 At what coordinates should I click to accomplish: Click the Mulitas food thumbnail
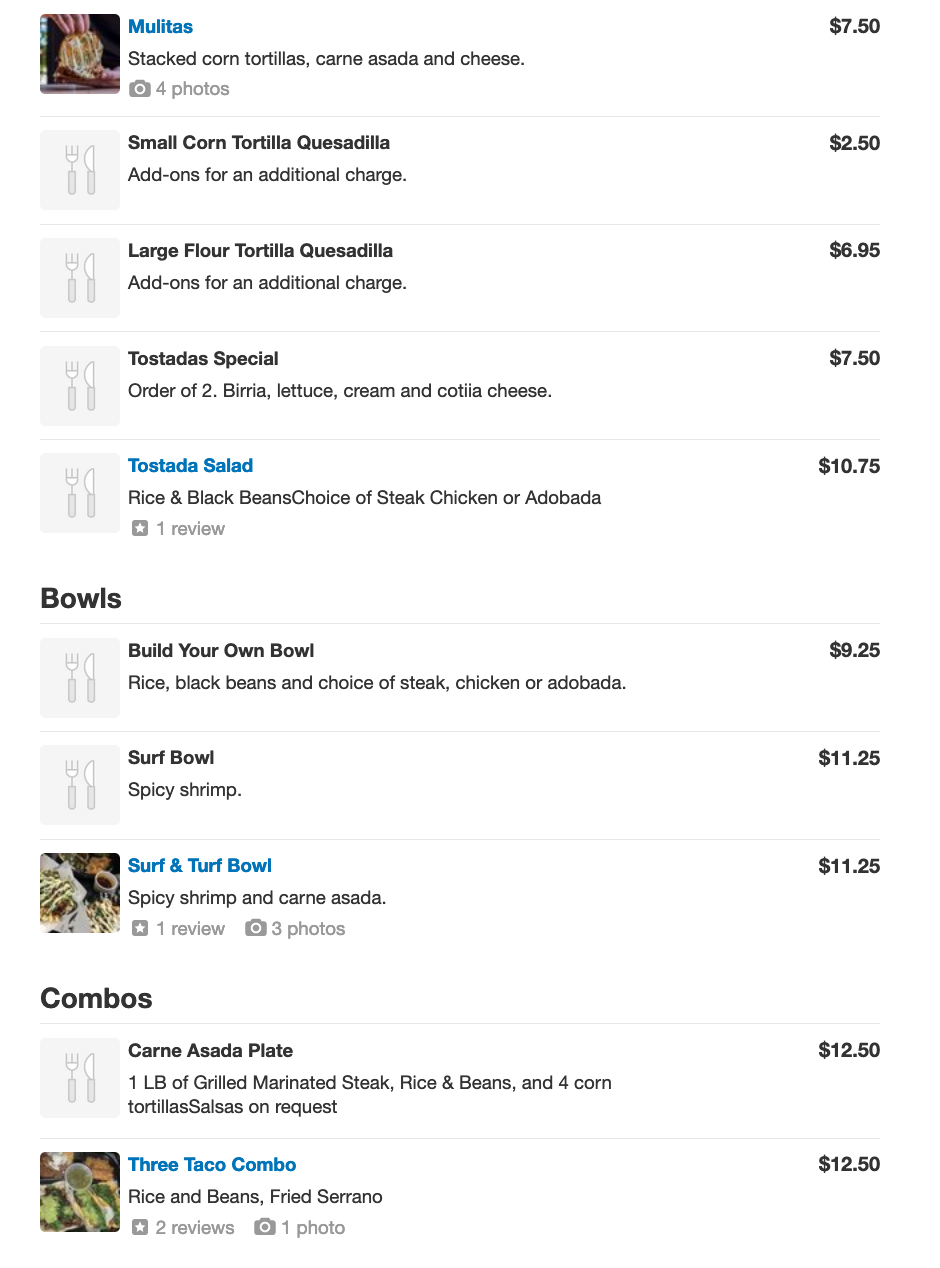coord(80,54)
